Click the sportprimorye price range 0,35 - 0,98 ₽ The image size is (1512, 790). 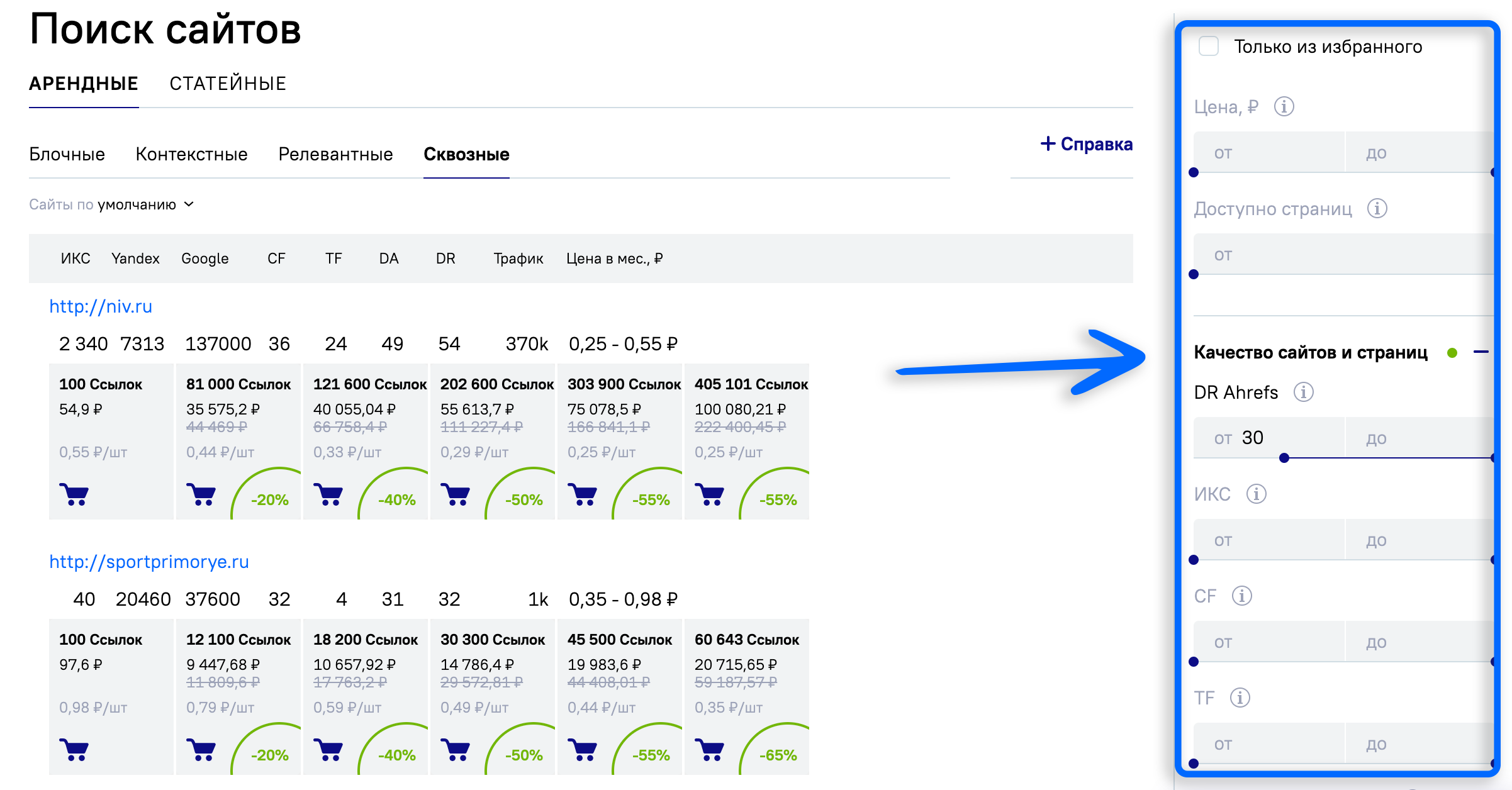tap(623, 599)
